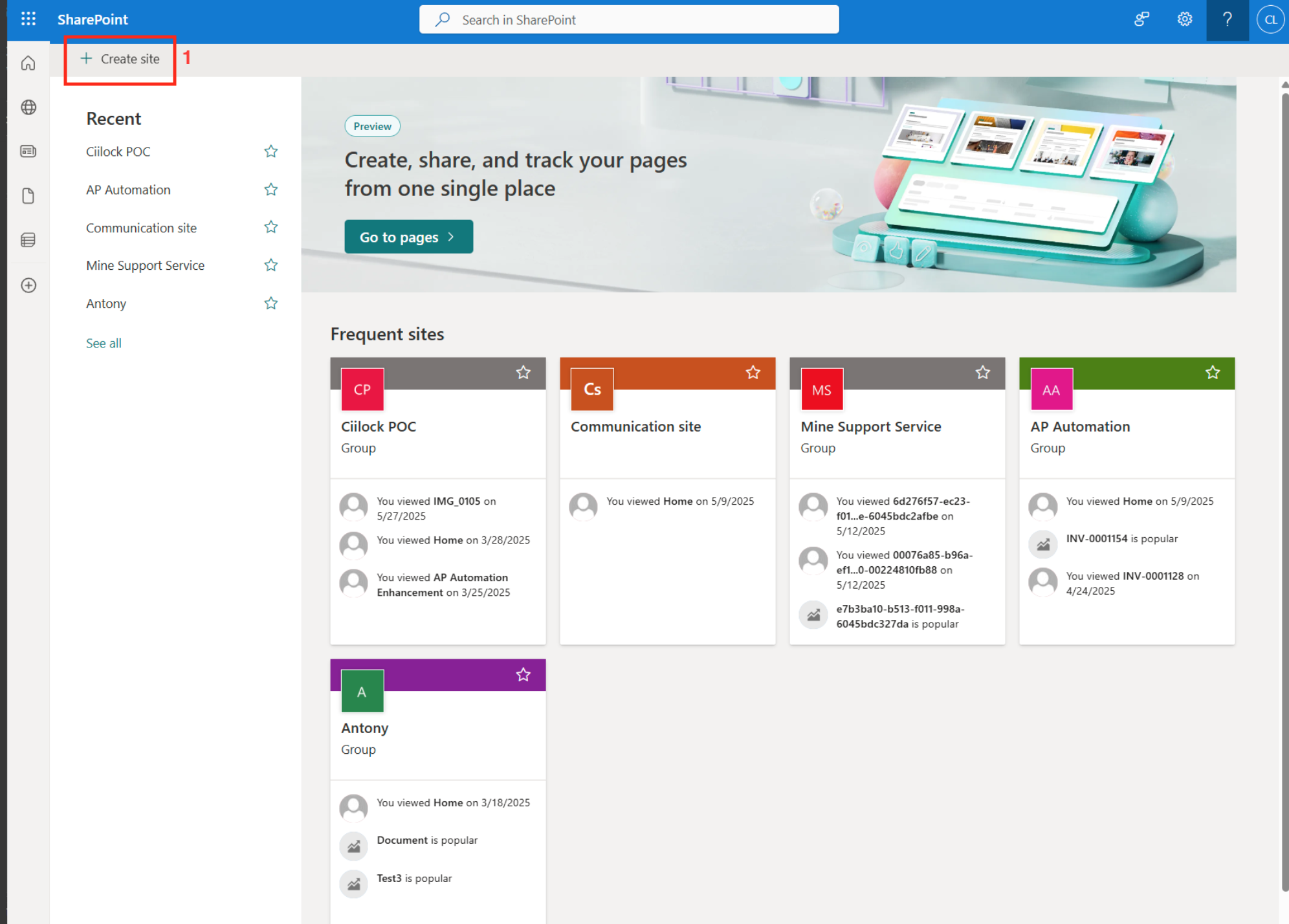Image resolution: width=1289 pixels, height=924 pixels.
Task: Open Ciilock POC CP site logo
Action: [x=362, y=390]
